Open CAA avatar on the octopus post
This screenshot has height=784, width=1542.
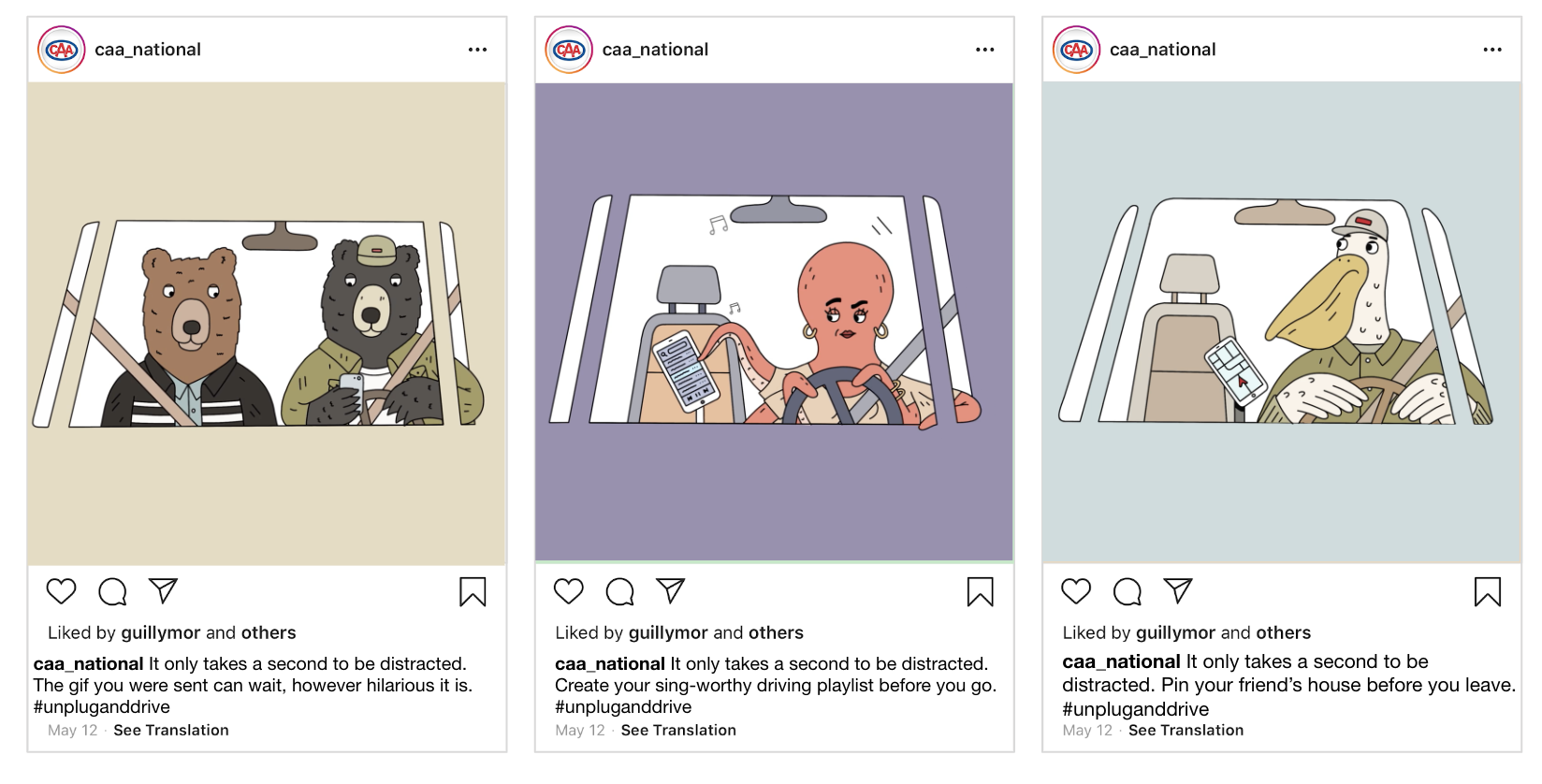point(569,50)
